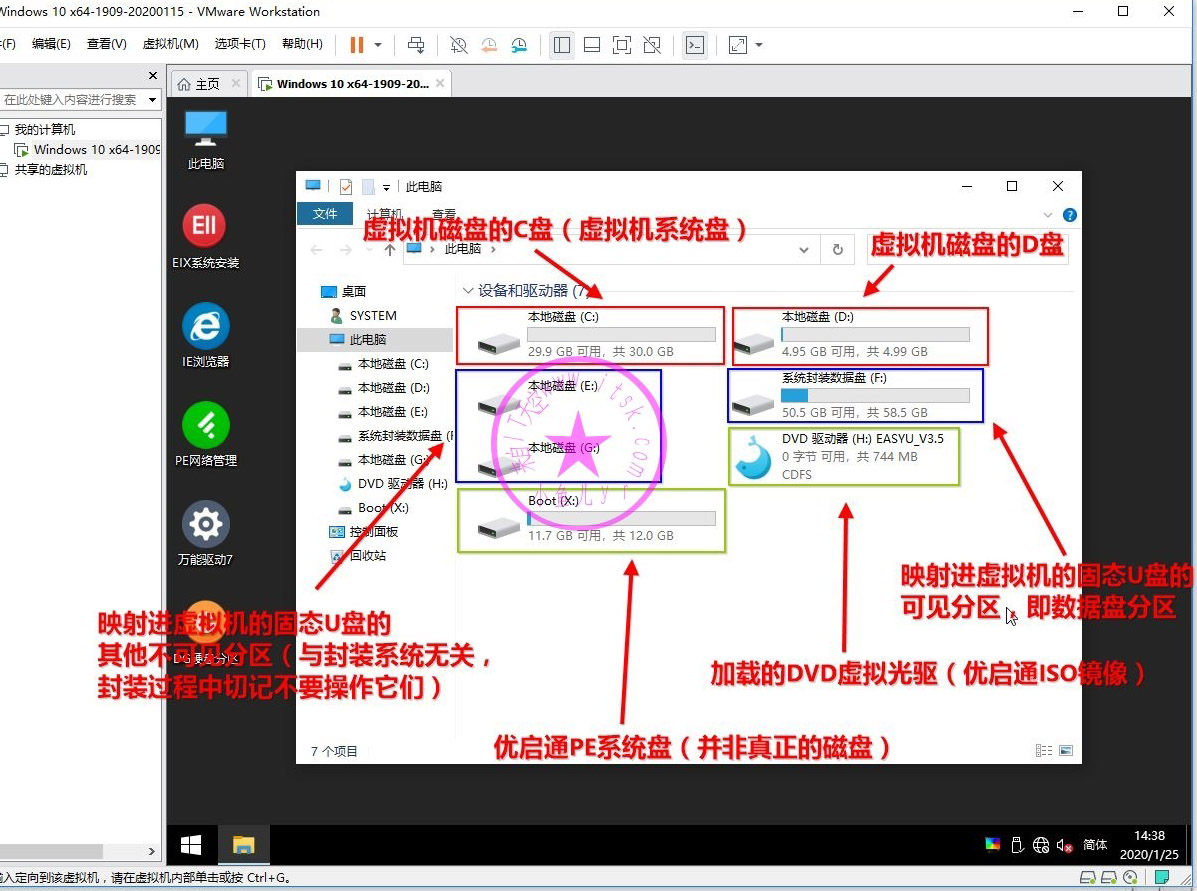1197x891 pixels.
Task: Open the PE网络管理 desktop icon
Action: click(205, 434)
